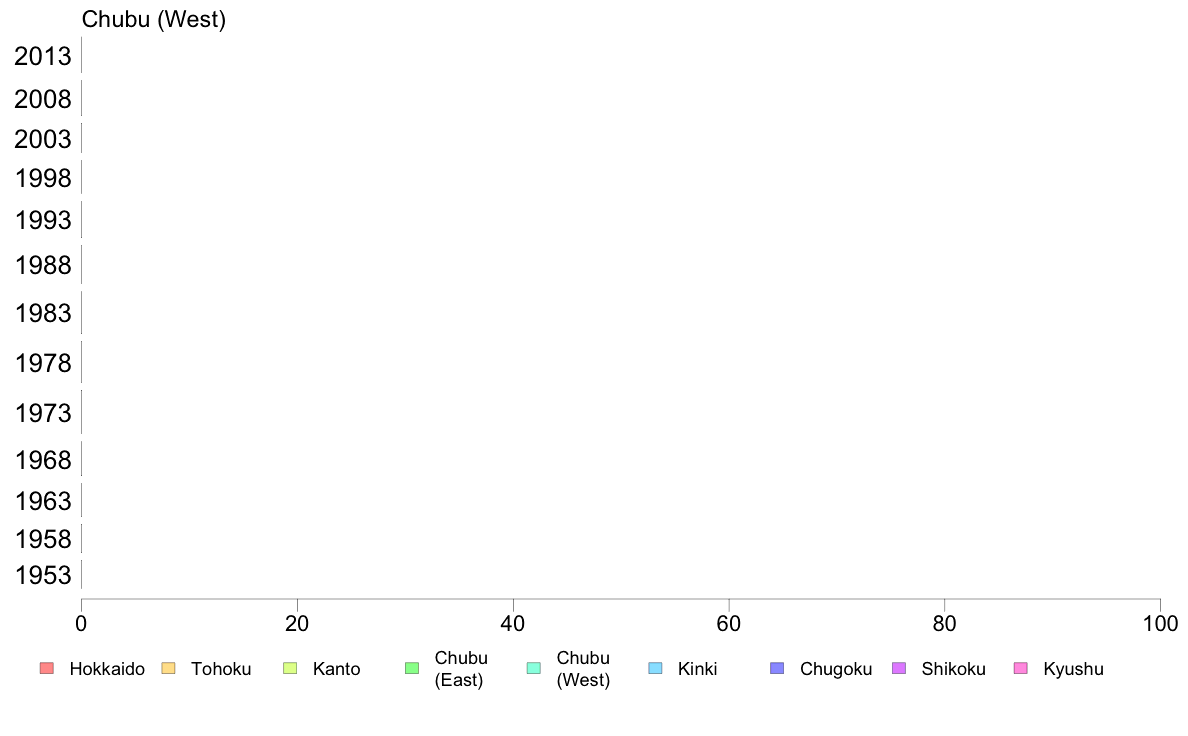1188x736 pixels.
Task: Toggle the Kyushu pink legend swatch
Action: [x=1021, y=669]
